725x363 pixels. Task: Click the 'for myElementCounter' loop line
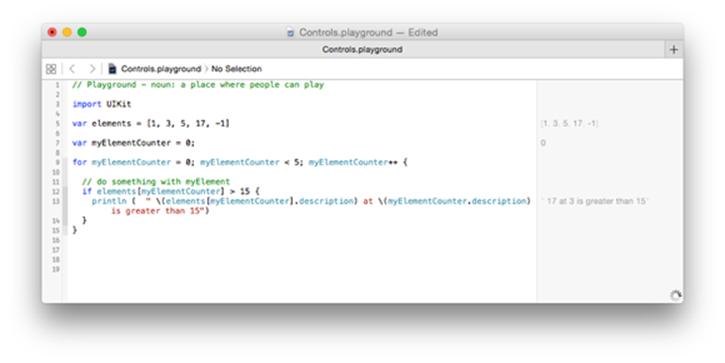(x=240, y=162)
